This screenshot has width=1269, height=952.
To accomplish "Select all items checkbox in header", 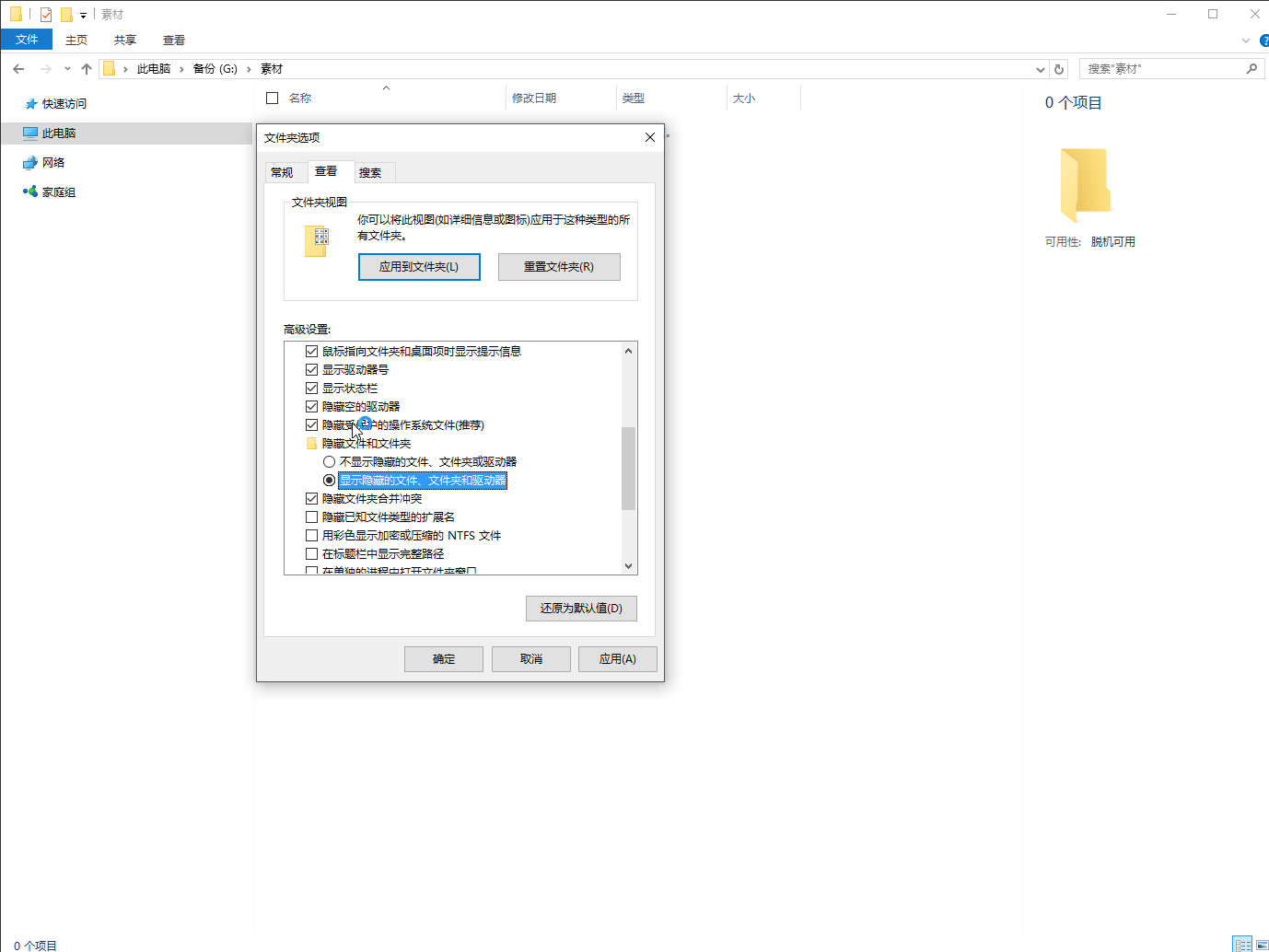I will [x=272, y=99].
